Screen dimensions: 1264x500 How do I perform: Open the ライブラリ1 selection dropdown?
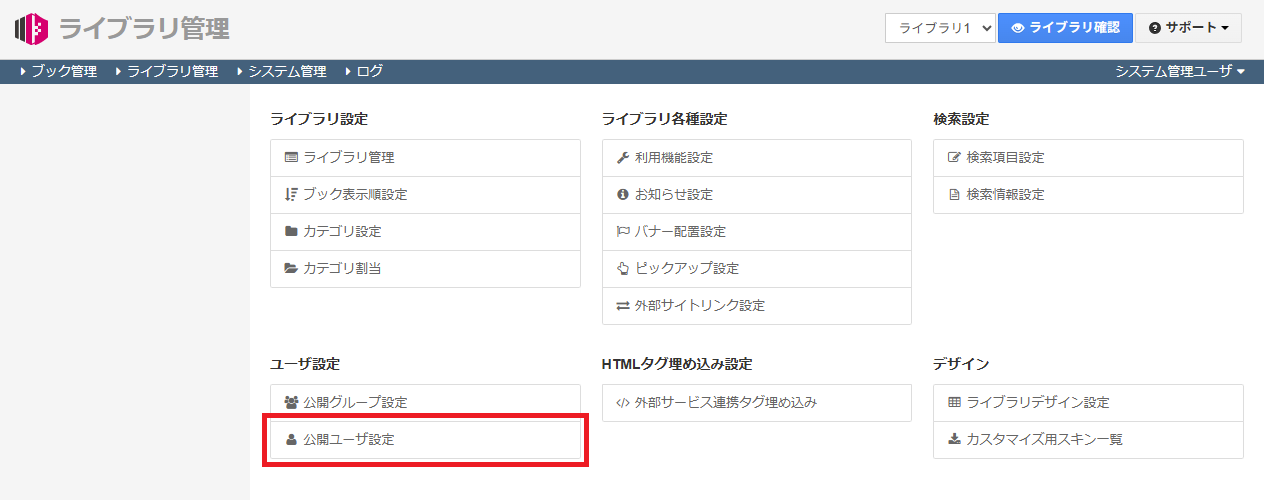click(939, 28)
